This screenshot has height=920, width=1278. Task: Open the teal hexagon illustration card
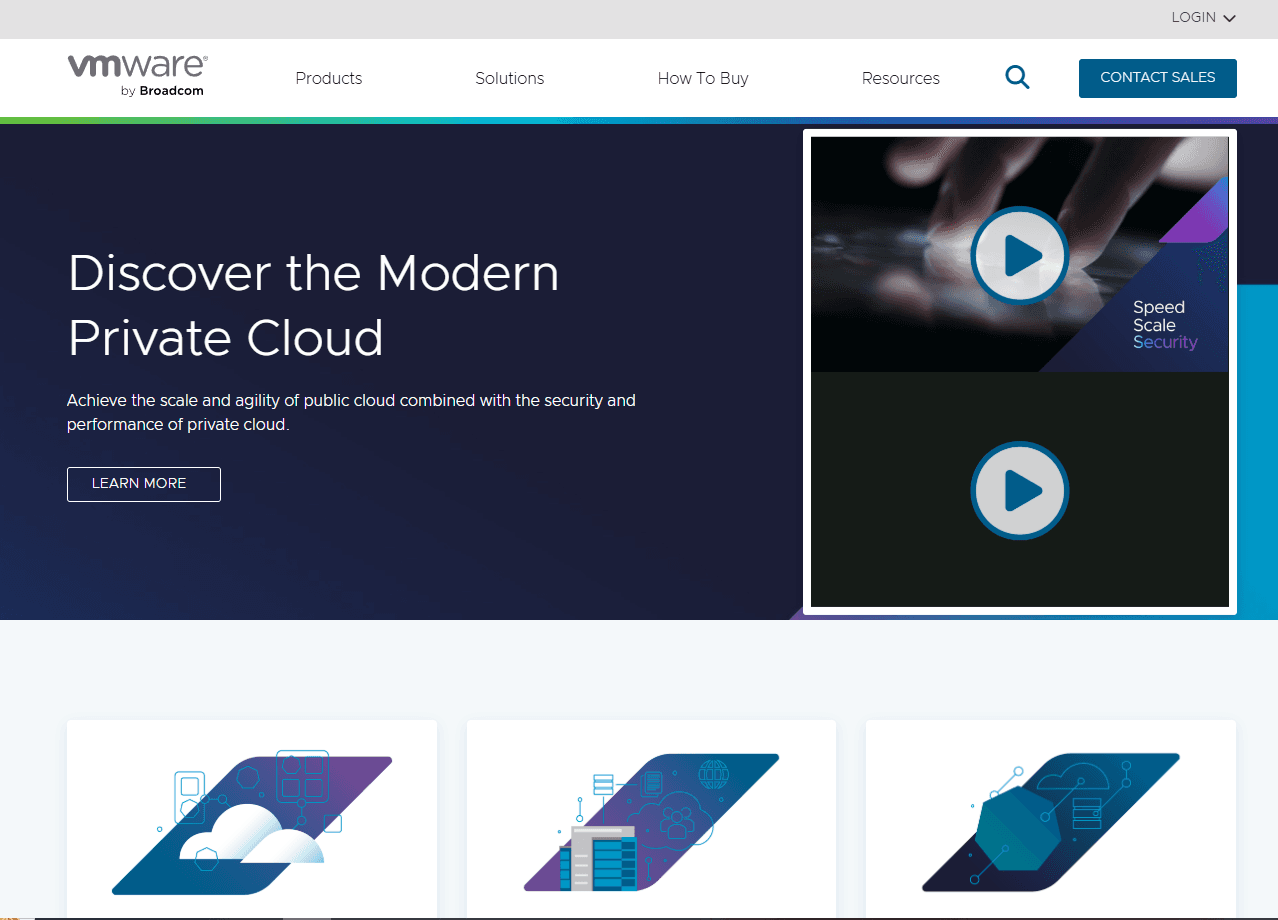(x=1050, y=820)
